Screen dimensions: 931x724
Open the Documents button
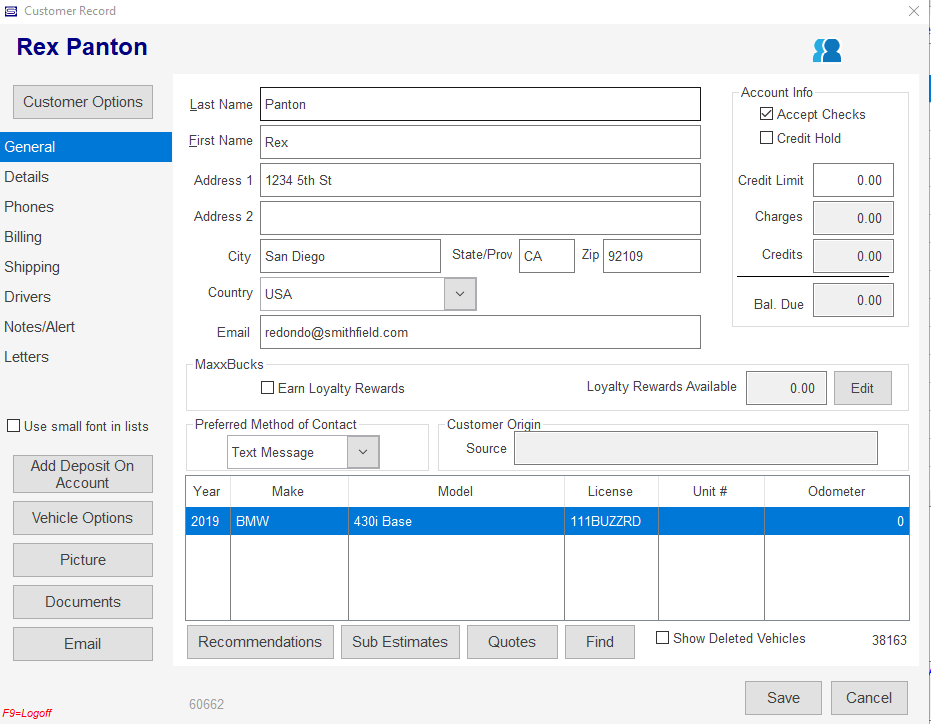tap(83, 602)
